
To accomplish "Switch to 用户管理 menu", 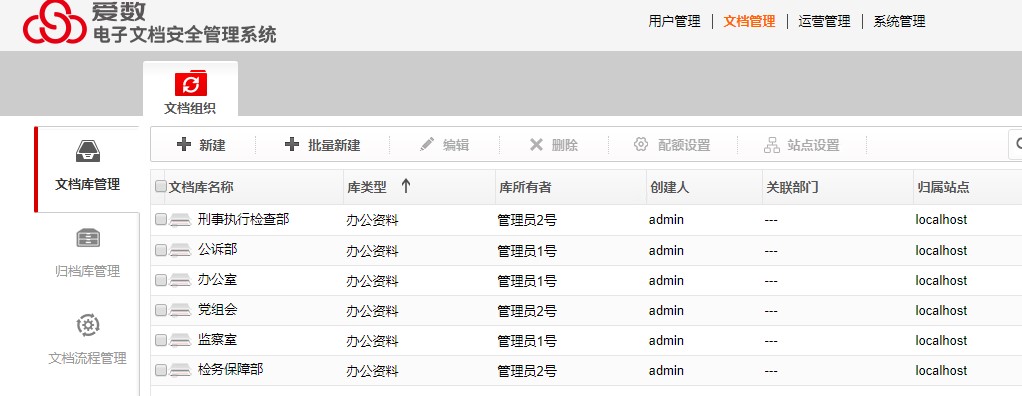I will [674, 21].
